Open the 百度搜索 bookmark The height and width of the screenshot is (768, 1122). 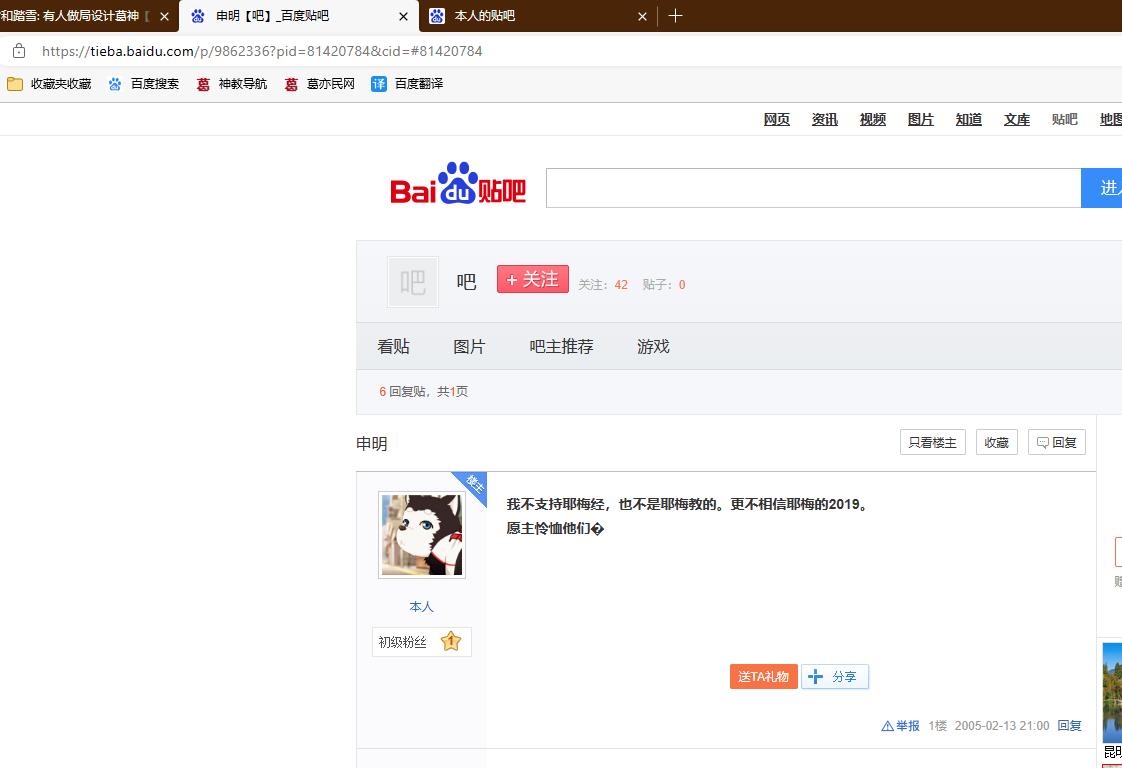144,84
